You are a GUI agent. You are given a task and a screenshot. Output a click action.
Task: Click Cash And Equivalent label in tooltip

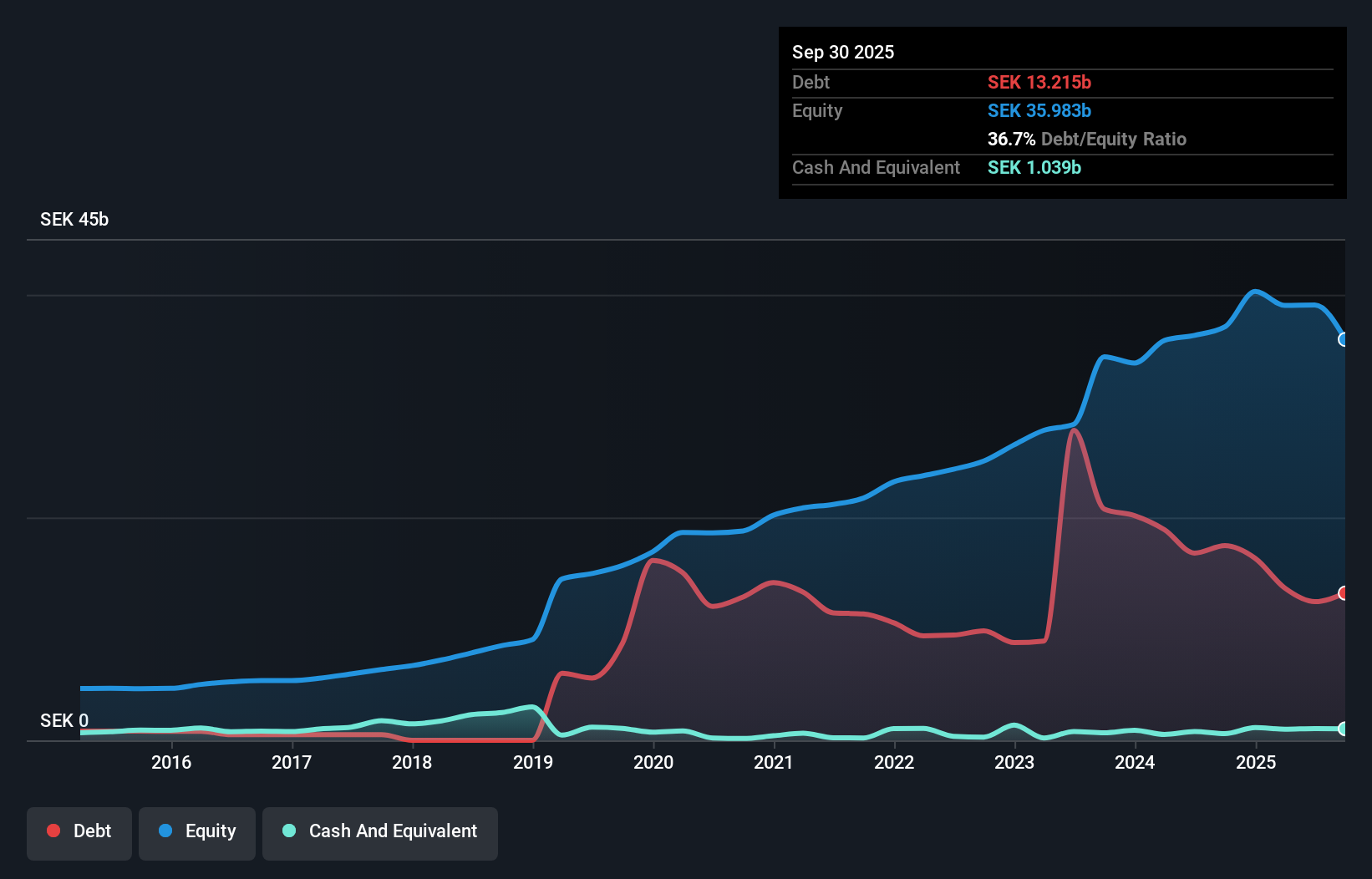[x=876, y=167]
